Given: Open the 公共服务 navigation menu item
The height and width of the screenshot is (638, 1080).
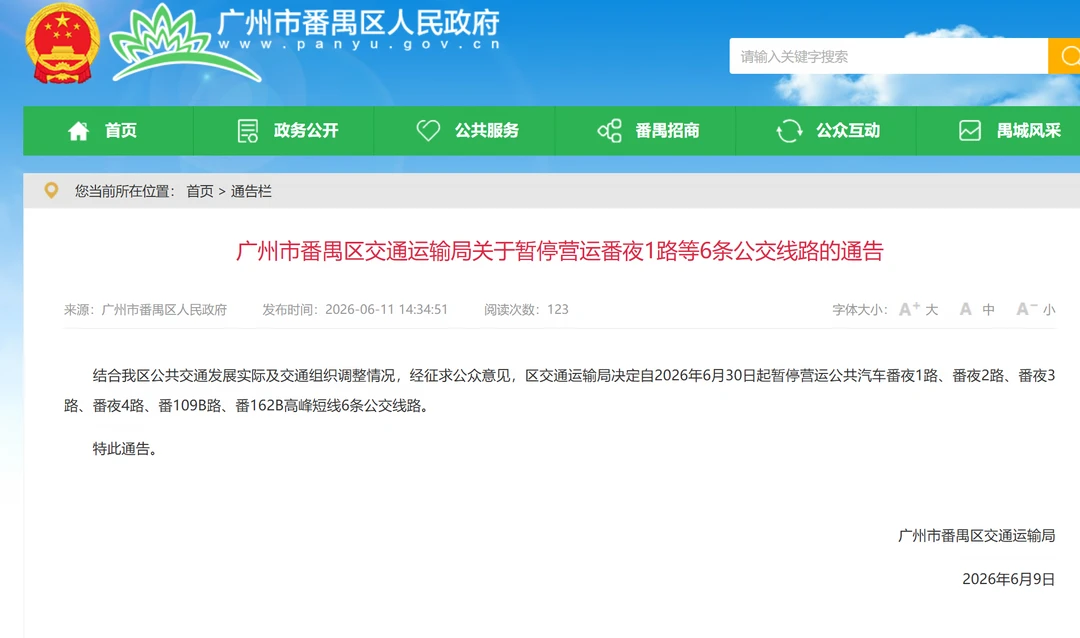Looking at the screenshot, I should tap(465, 130).
